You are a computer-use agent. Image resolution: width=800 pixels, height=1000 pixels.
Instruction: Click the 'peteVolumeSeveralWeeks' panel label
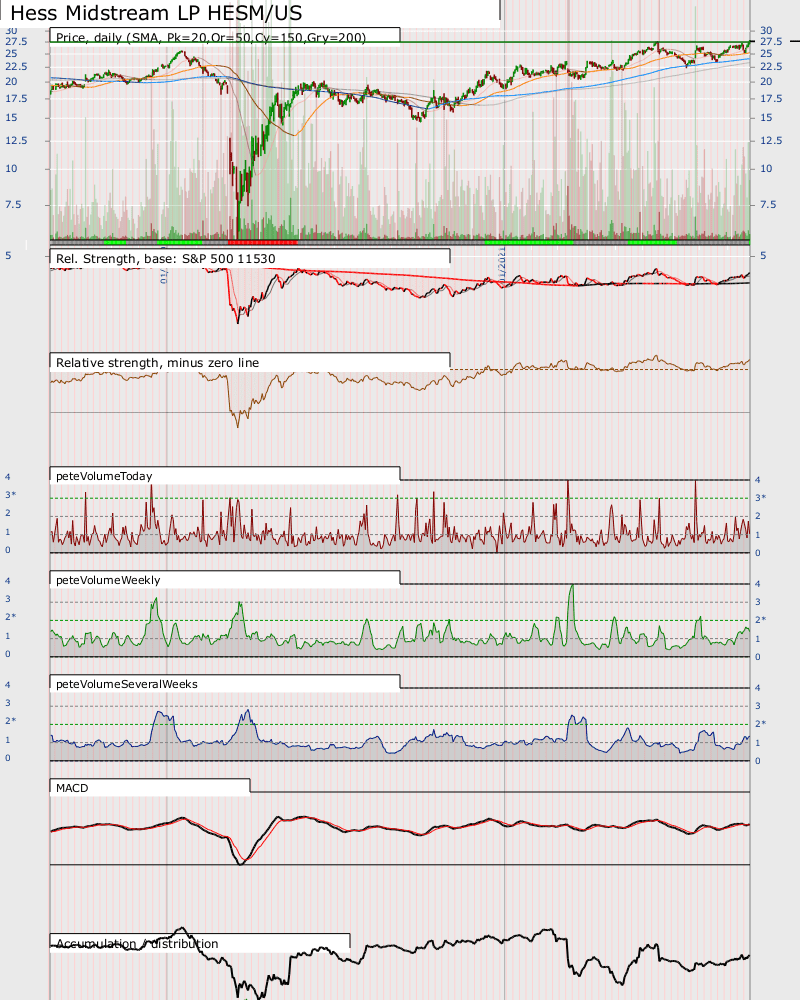point(126,684)
